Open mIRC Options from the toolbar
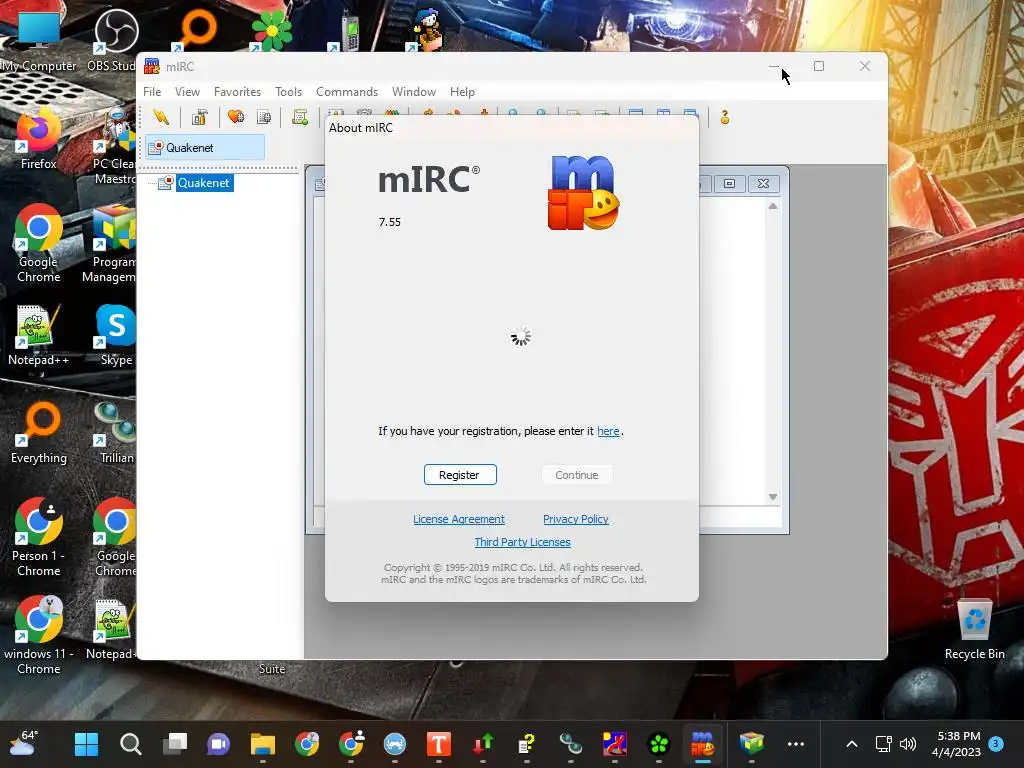 coord(199,117)
